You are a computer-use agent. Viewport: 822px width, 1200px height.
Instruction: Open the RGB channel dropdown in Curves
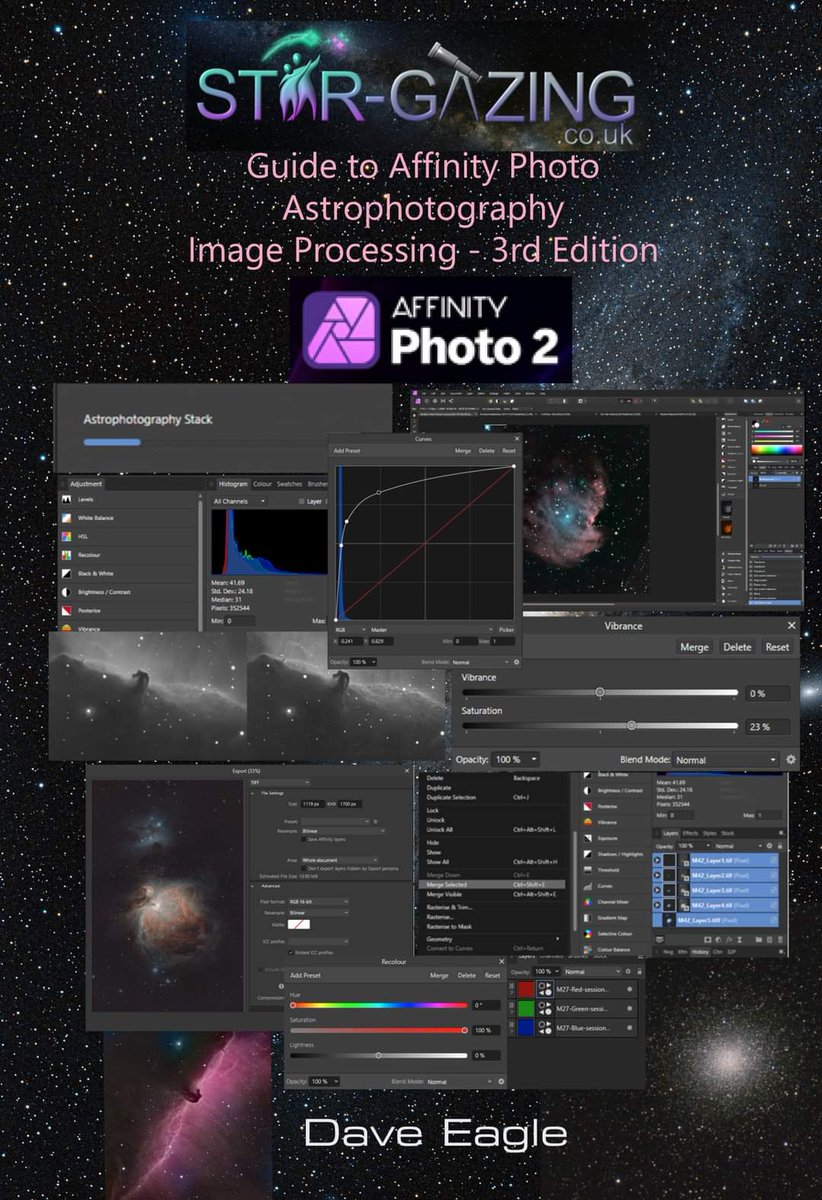point(348,630)
